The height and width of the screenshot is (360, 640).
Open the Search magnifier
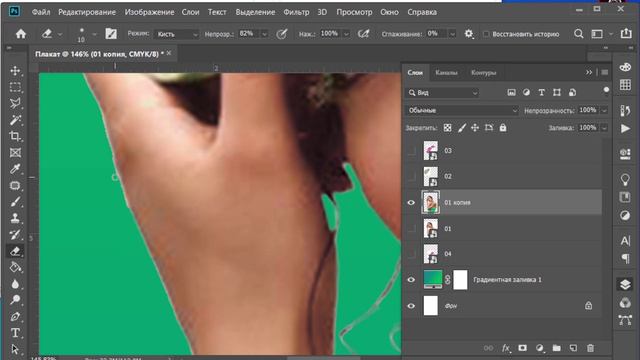[578, 34]
